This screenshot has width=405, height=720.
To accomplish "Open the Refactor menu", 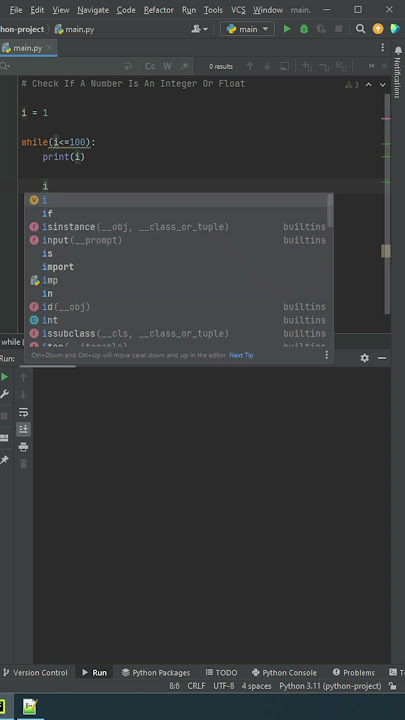I will (158, 10).
